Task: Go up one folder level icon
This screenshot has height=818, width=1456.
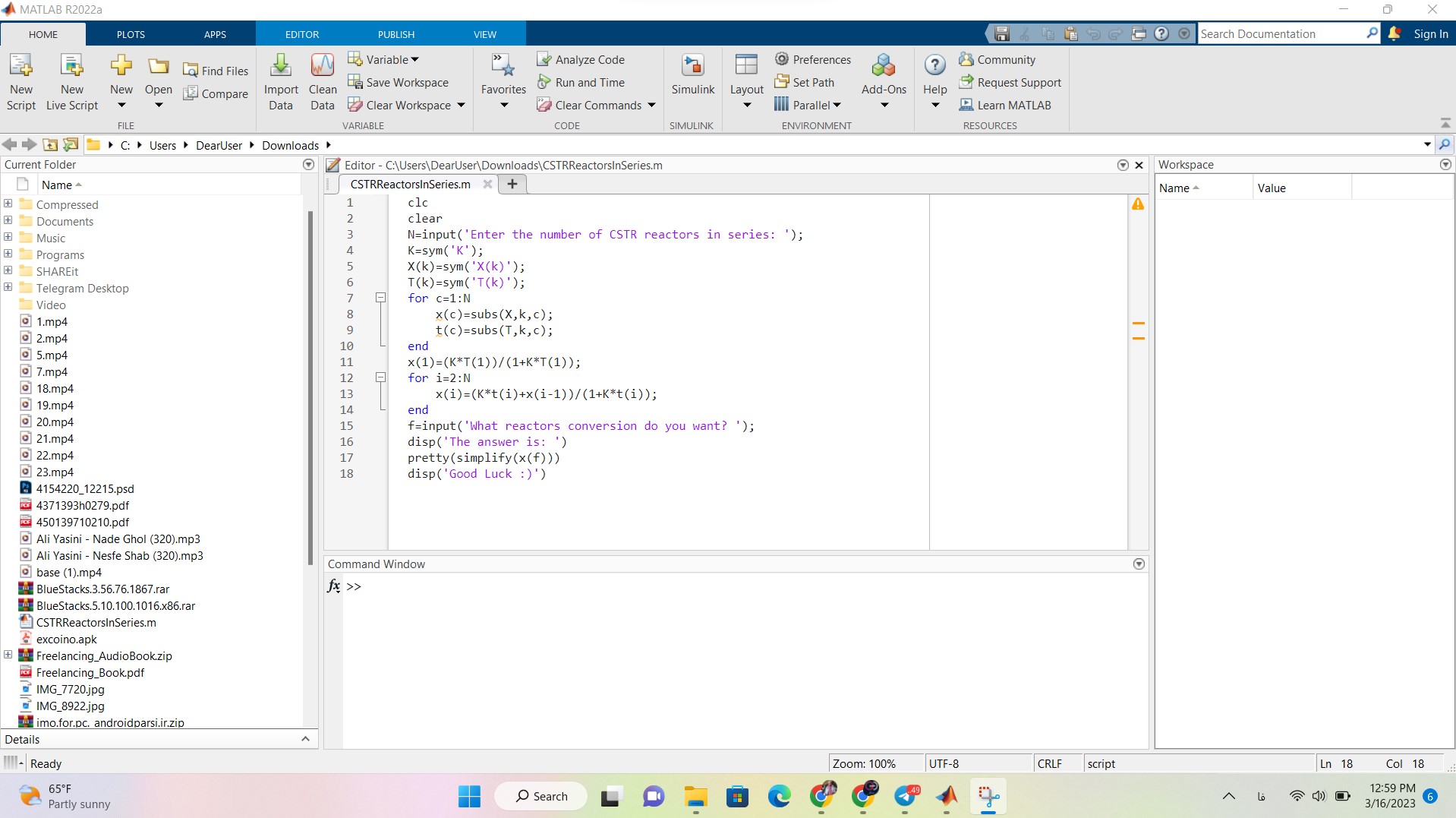Action: [x=51, y=144]
